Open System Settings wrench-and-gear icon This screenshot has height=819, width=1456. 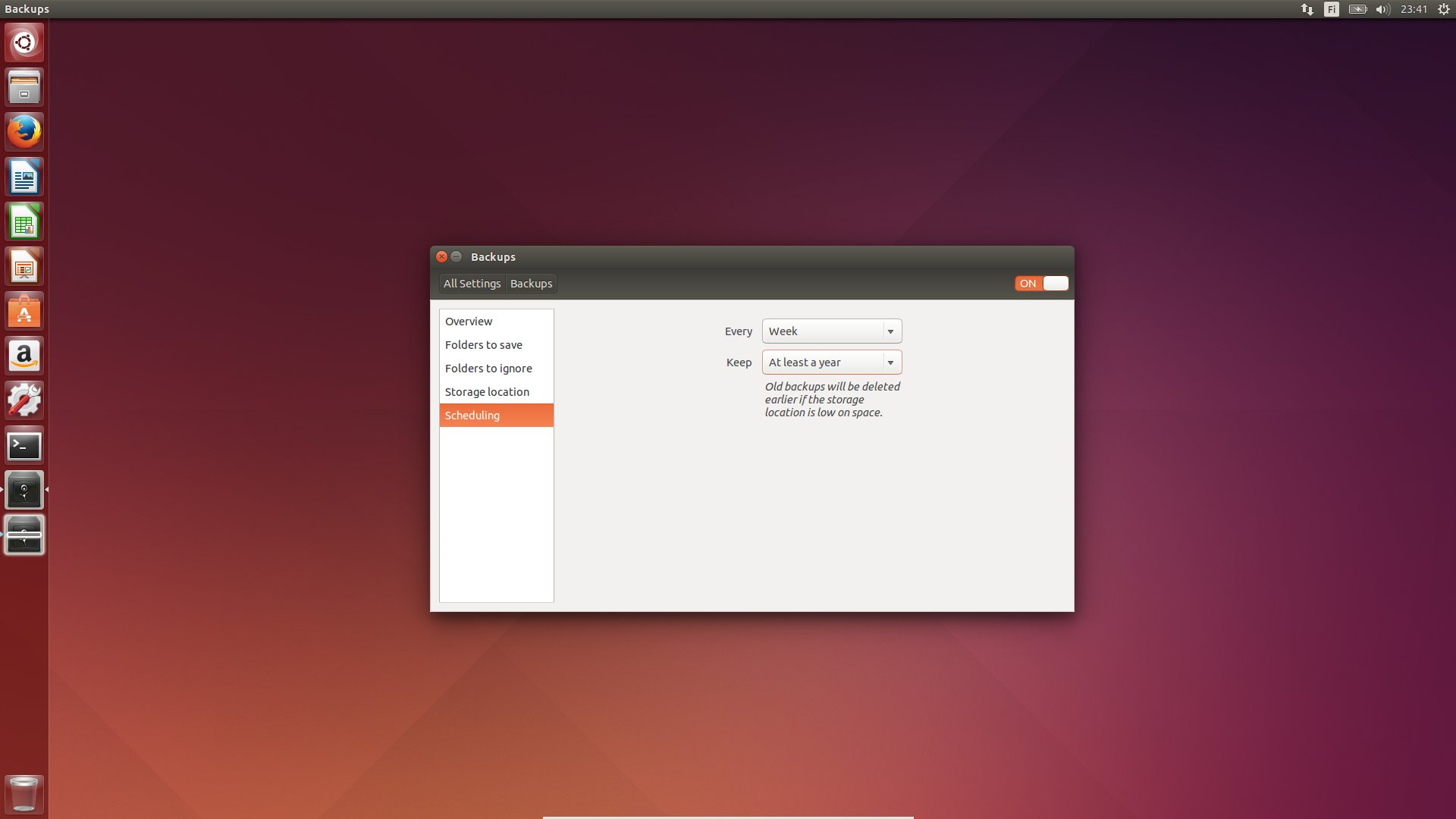click(x=24, y=400)
